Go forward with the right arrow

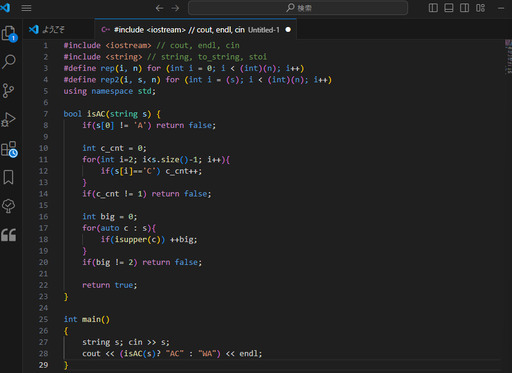point(175,8)
